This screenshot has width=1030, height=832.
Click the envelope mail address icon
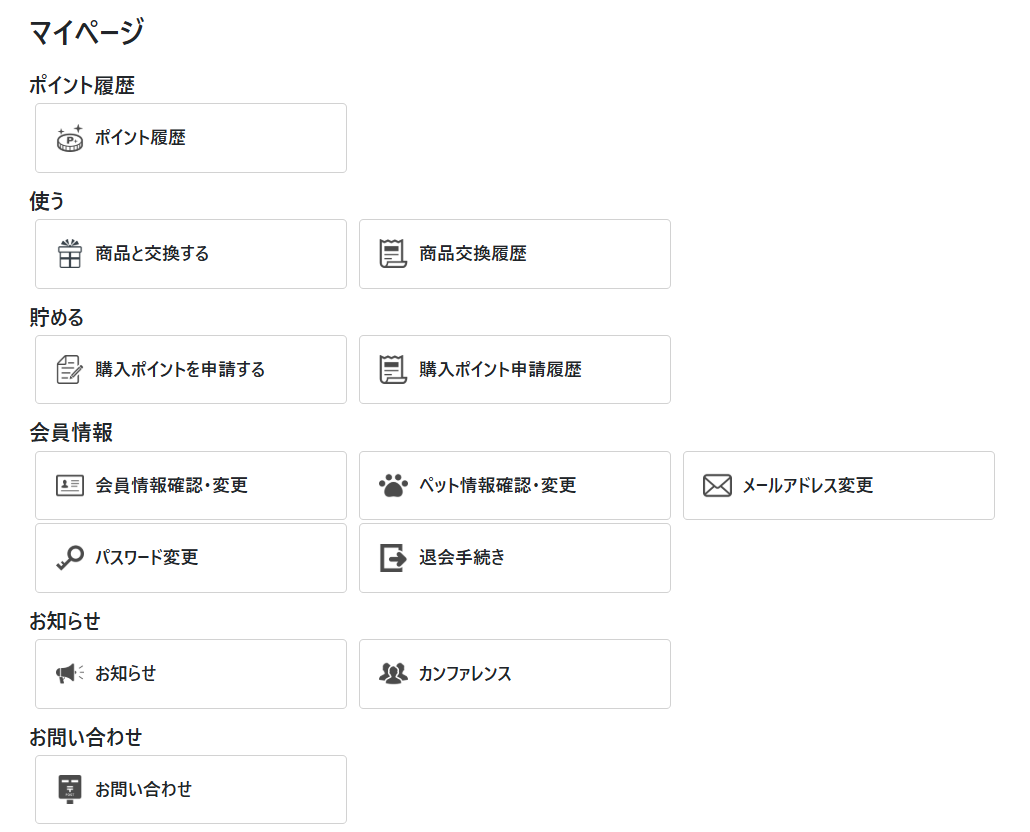tap(717, 486)
